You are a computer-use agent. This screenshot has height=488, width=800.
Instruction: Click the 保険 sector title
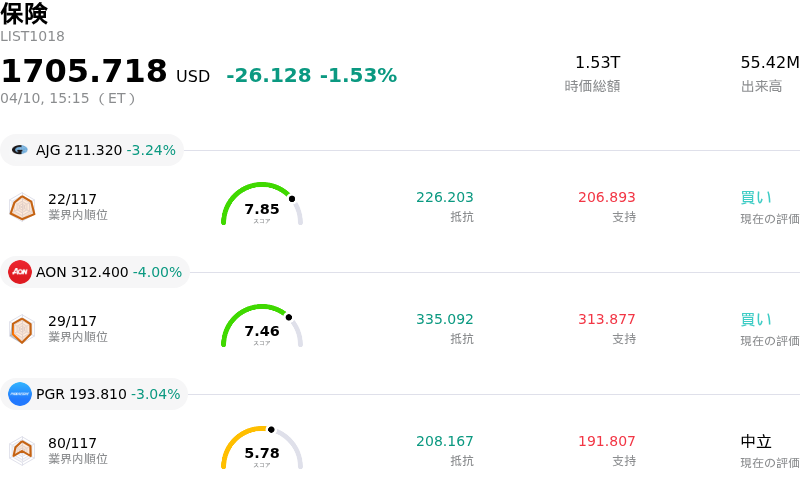(x=24, y=14)
